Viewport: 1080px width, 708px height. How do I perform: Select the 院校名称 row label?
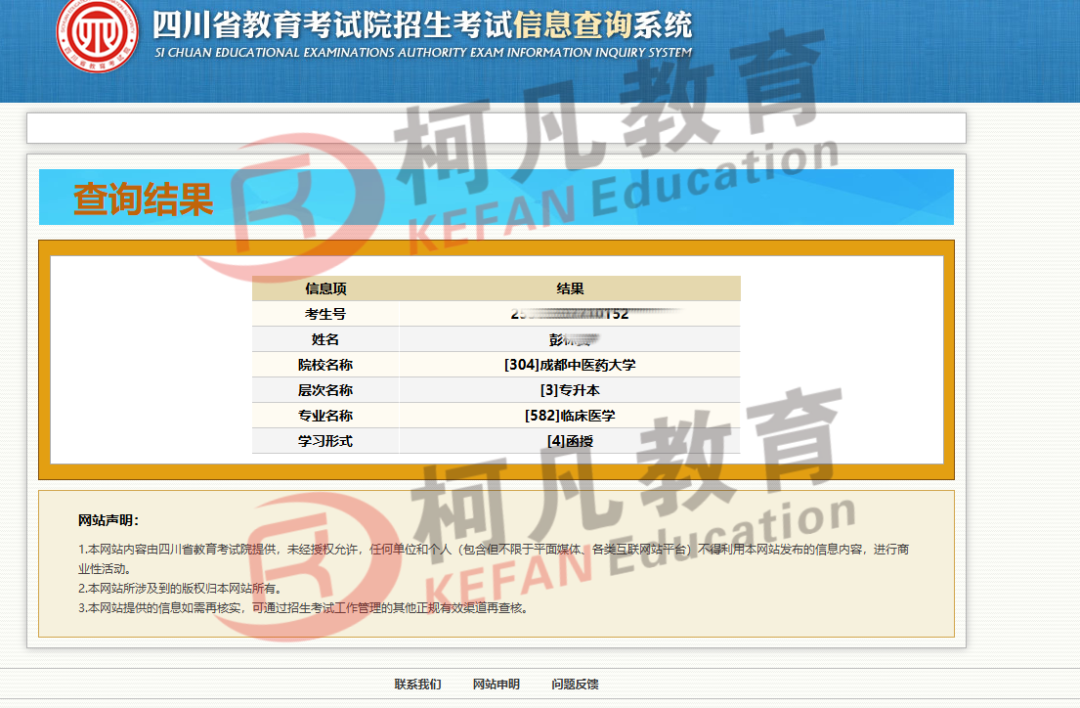325,365
